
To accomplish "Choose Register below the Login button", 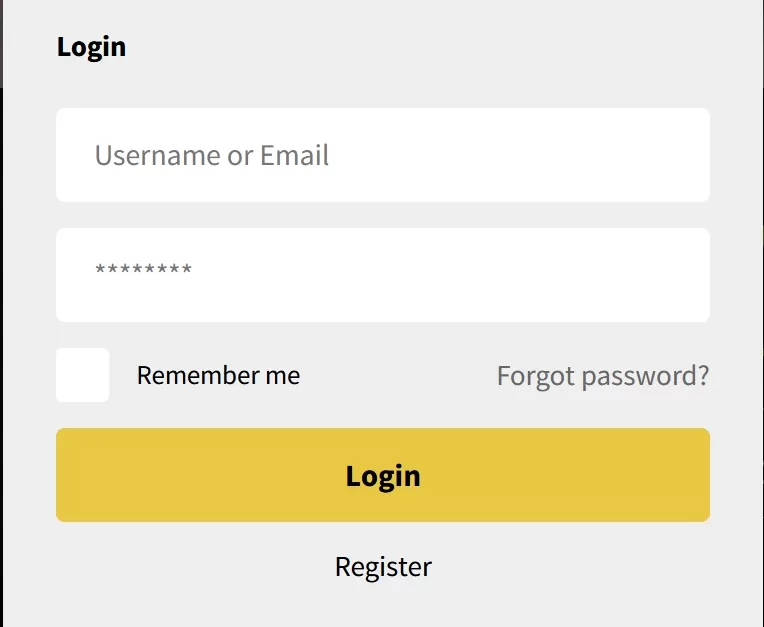I will point(383,567).
